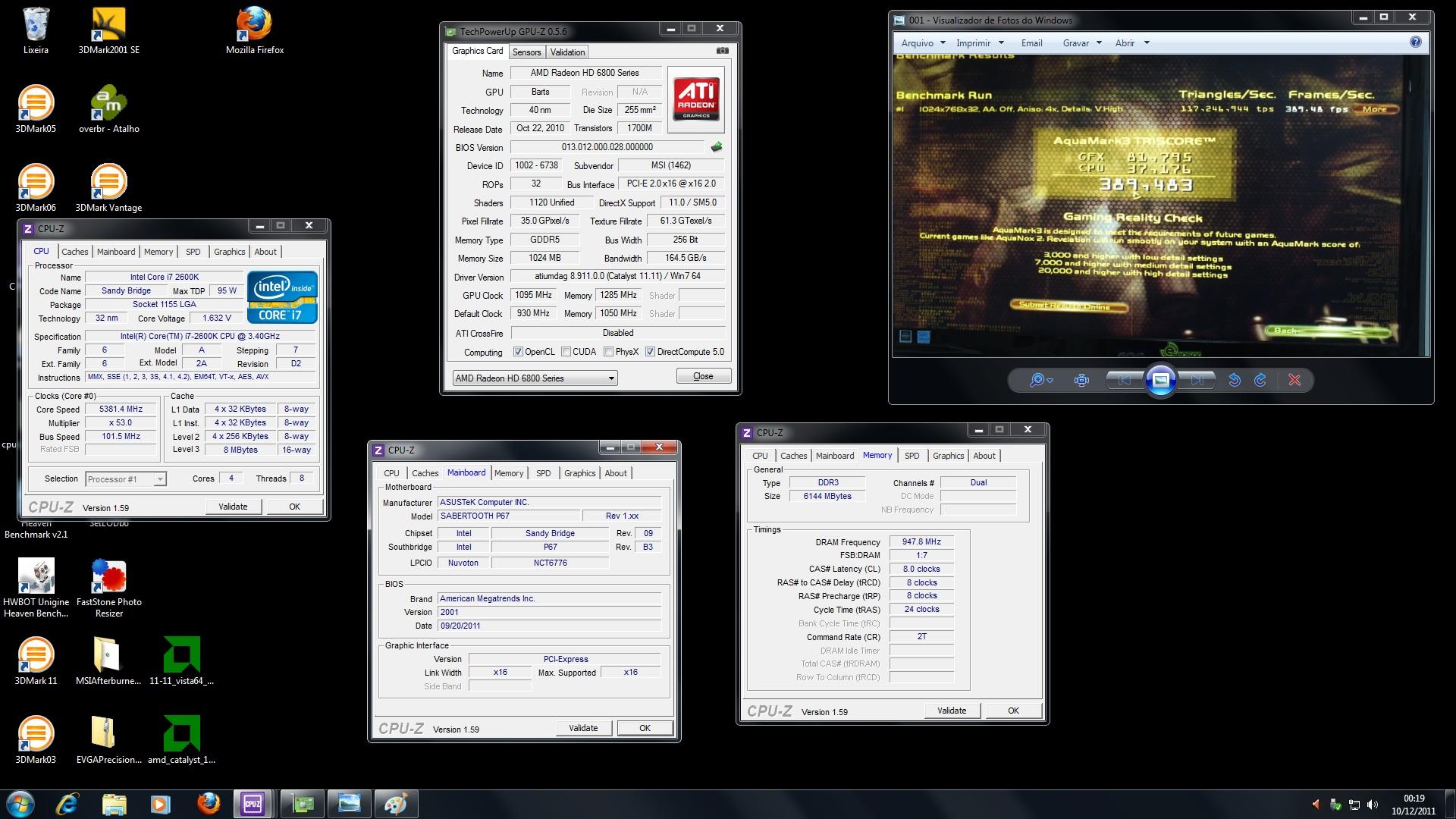
Task: Launch 3DMark05 desktop shortcut
Action: (36, 109)
